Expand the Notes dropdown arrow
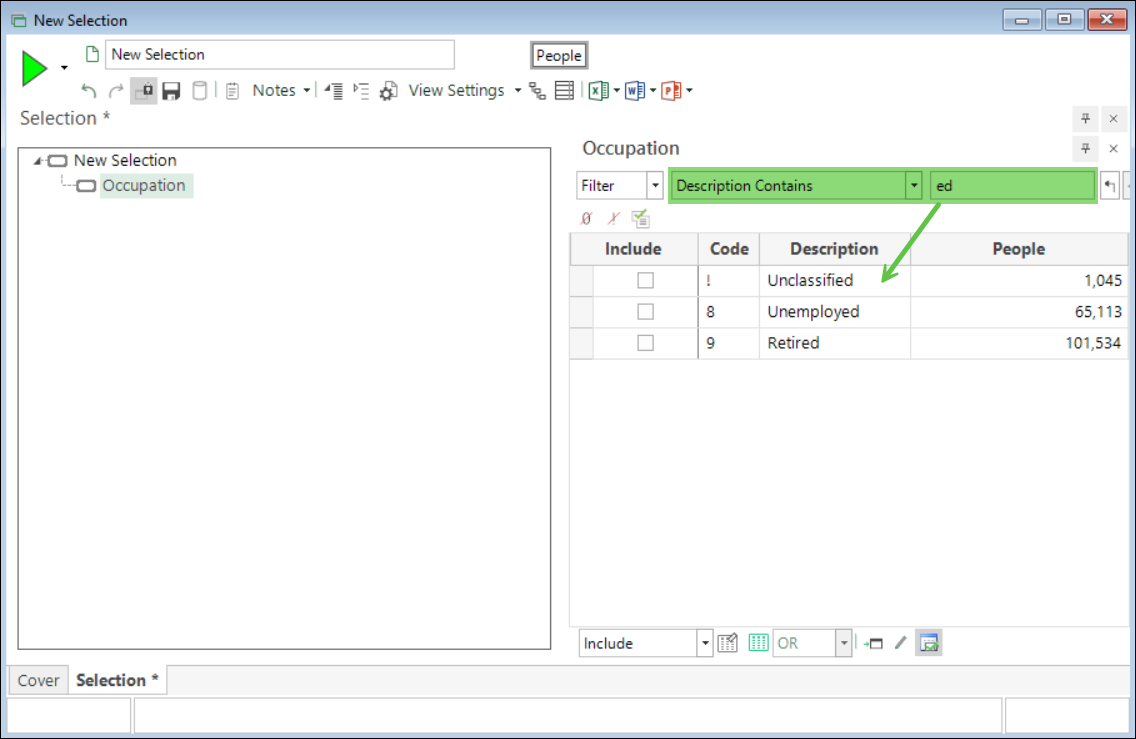Viewport: 1136px width, 739px height. coord(307,91)
